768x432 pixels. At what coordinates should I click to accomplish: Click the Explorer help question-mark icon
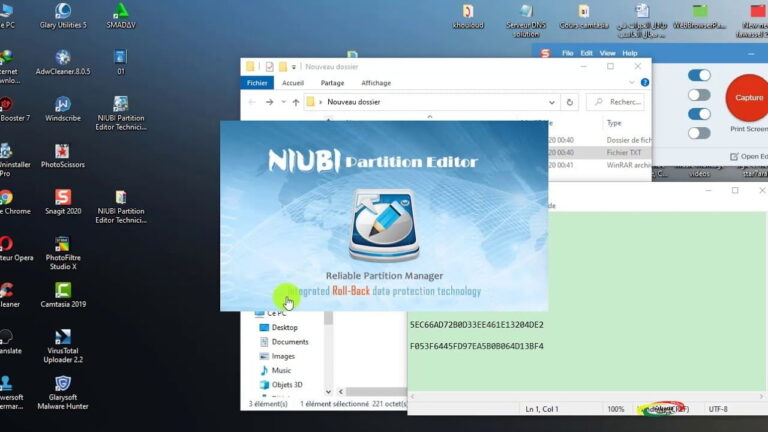pos(645,82)
